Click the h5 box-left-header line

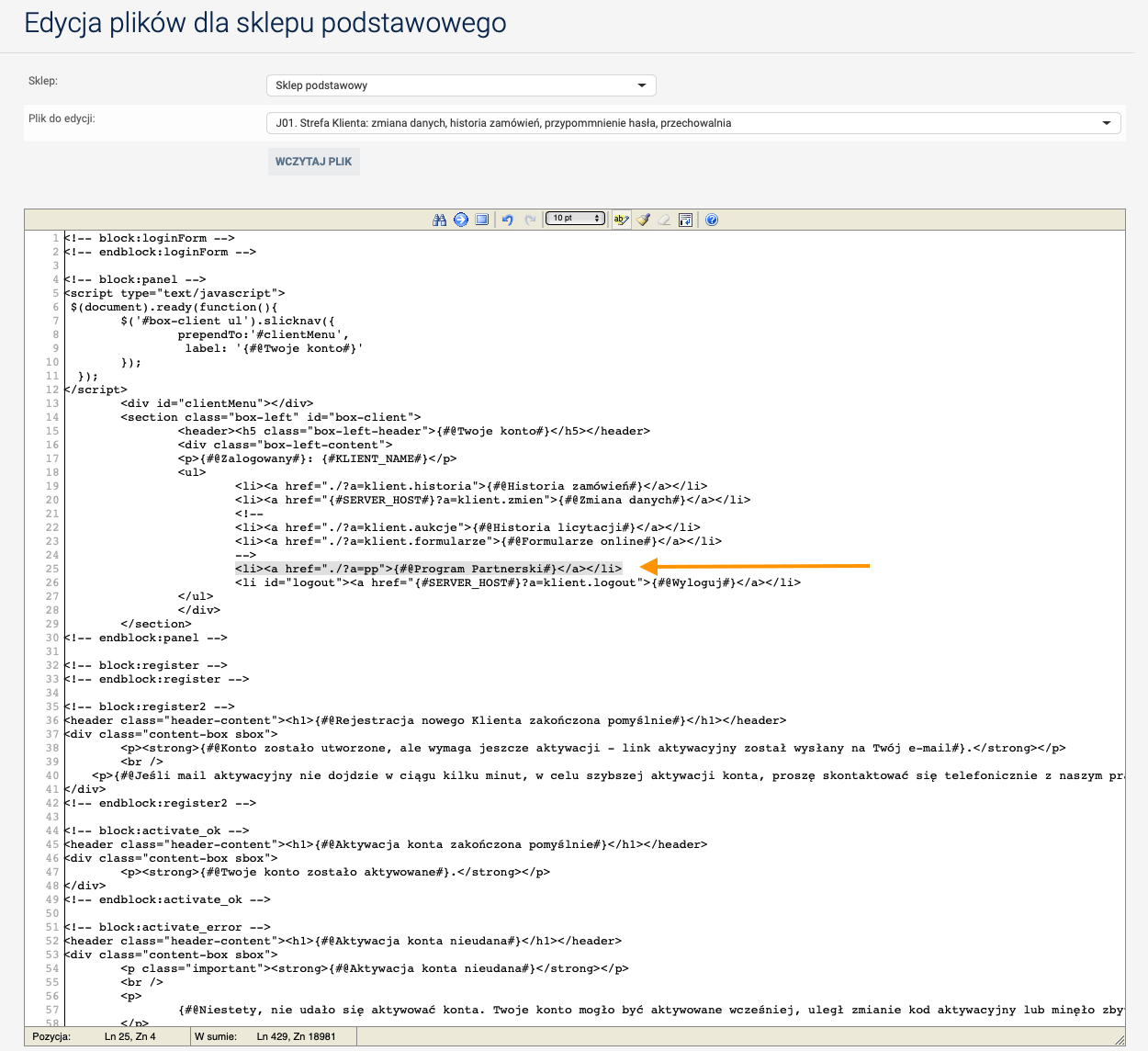pos(414,431)
